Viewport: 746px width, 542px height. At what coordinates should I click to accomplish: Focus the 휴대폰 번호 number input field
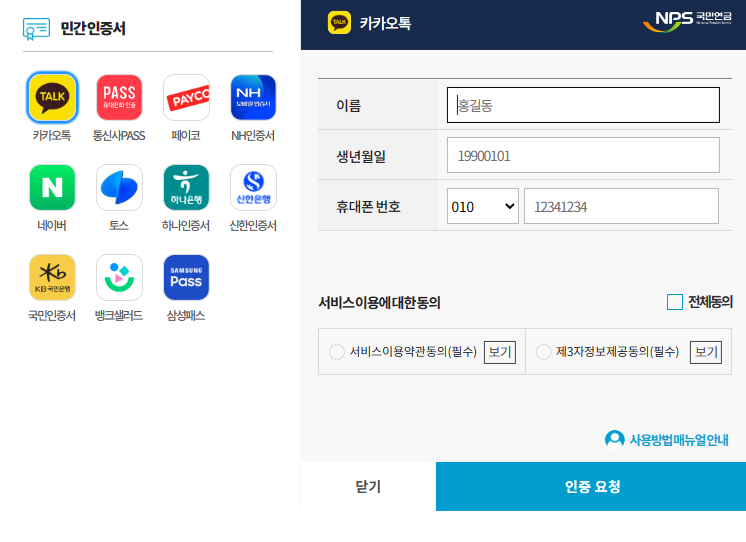pos(621,206)
